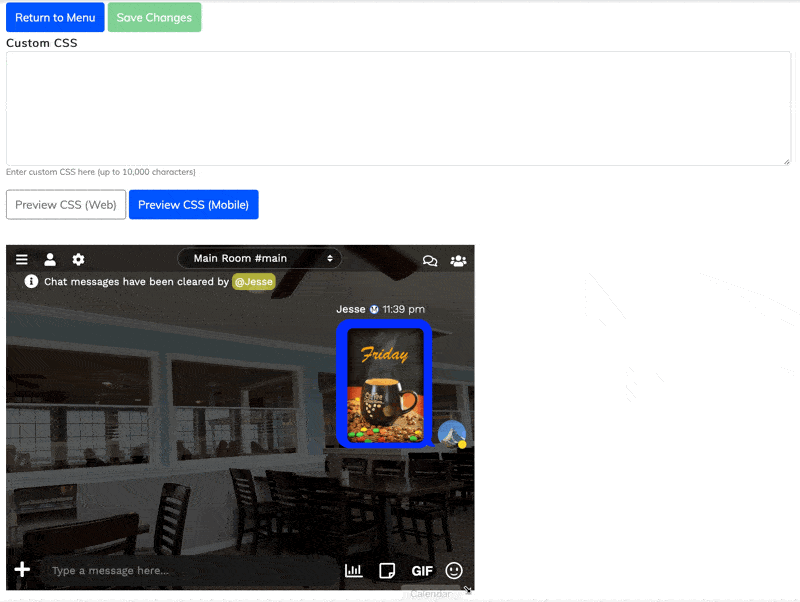Click the plus icon beside message box
800x602 pixels.
tap(22, 570)
